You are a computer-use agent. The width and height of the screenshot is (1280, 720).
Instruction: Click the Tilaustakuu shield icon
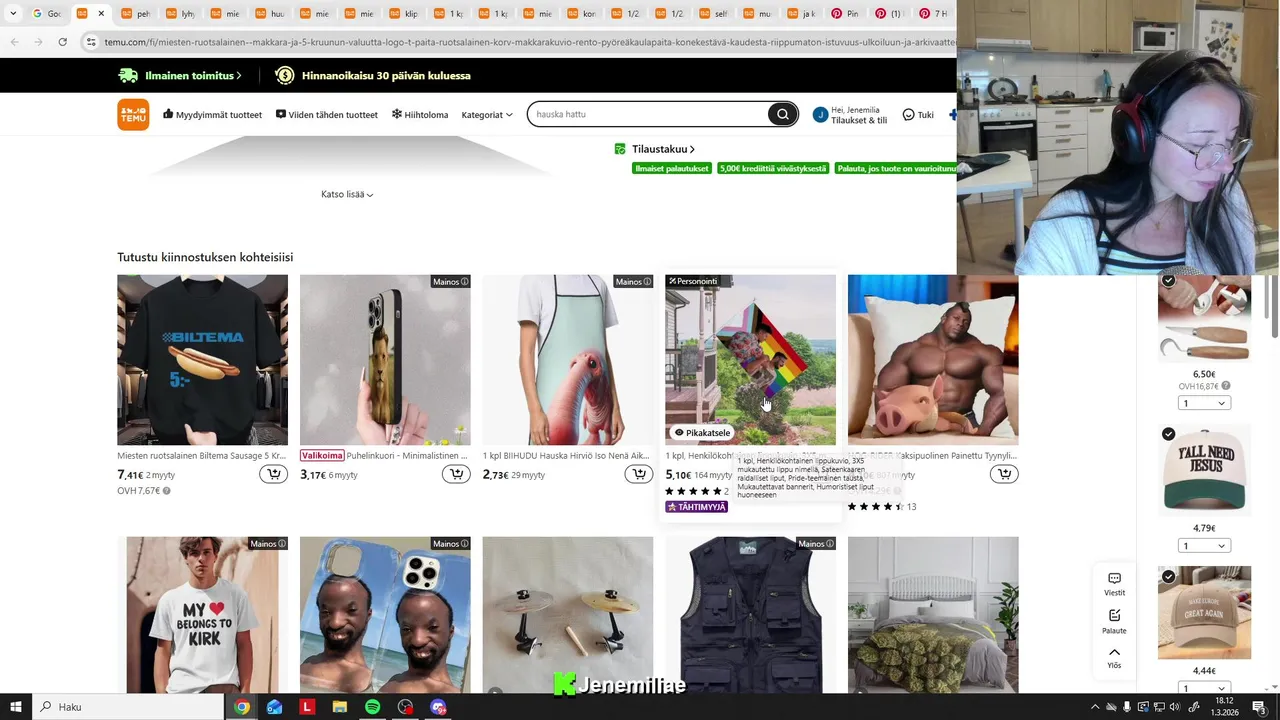tap(620, 149)
